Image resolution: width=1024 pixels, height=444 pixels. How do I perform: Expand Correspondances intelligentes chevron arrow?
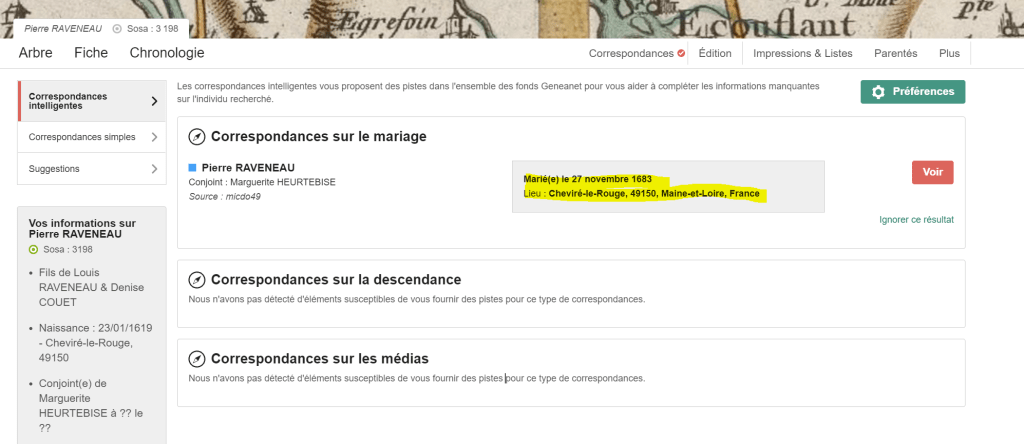154,101
